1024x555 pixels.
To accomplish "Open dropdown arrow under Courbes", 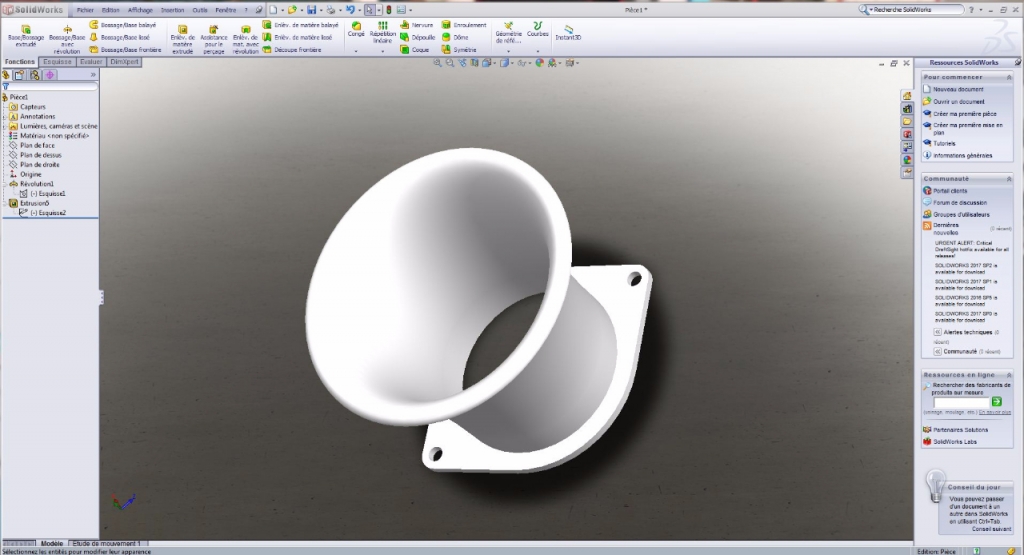I will click(537, 51).
